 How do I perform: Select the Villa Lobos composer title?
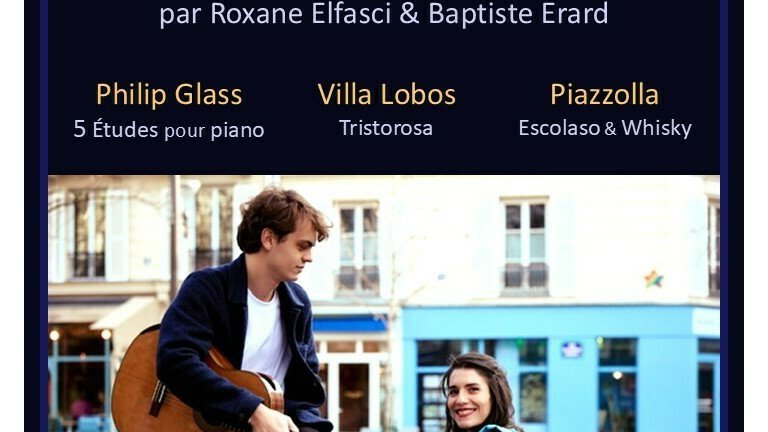[386, 94]
